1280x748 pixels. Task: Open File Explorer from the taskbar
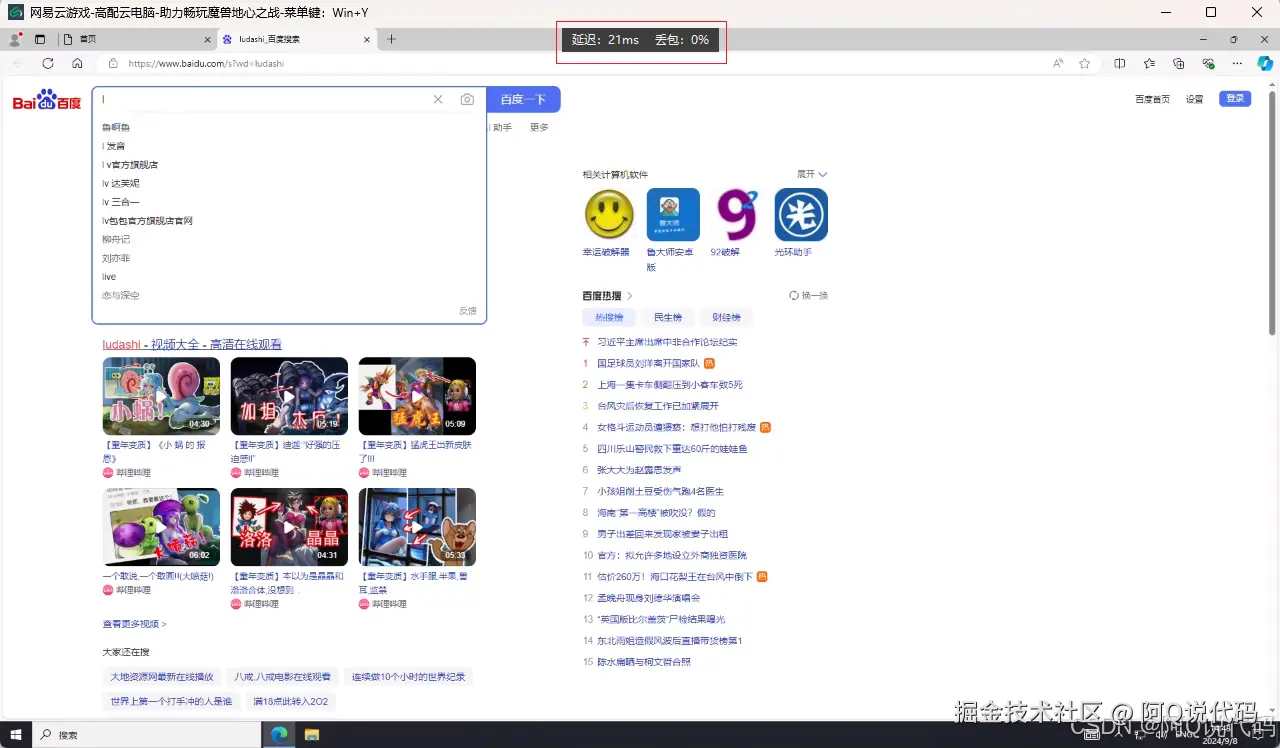click(311, 734)
